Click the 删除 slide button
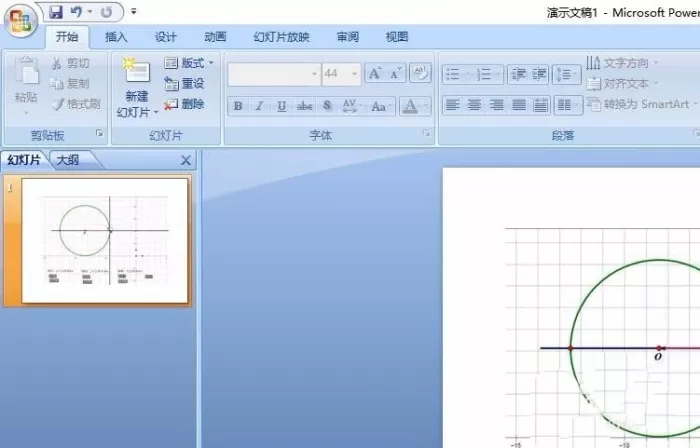This screenshot has width=700, height=448. coord(184,104)
